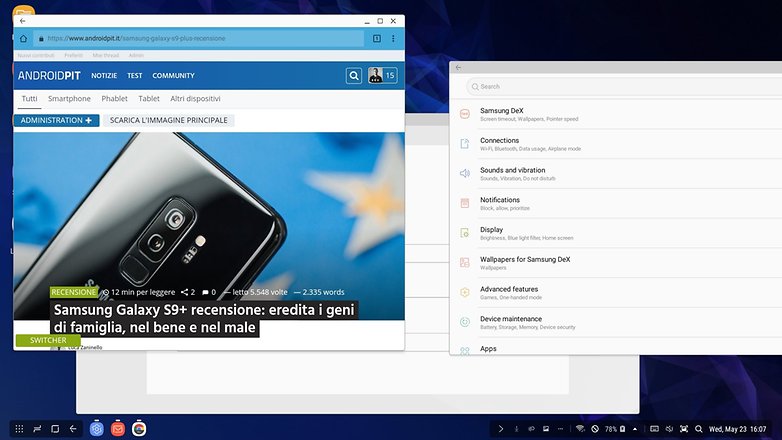Go back in the Settings window
The image size is (782, 440).
[x=458, y=68]
